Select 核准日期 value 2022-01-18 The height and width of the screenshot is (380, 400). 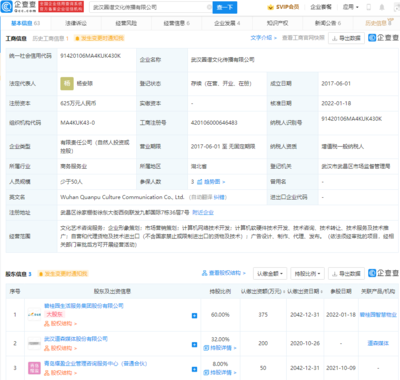(x=336, y=103)
